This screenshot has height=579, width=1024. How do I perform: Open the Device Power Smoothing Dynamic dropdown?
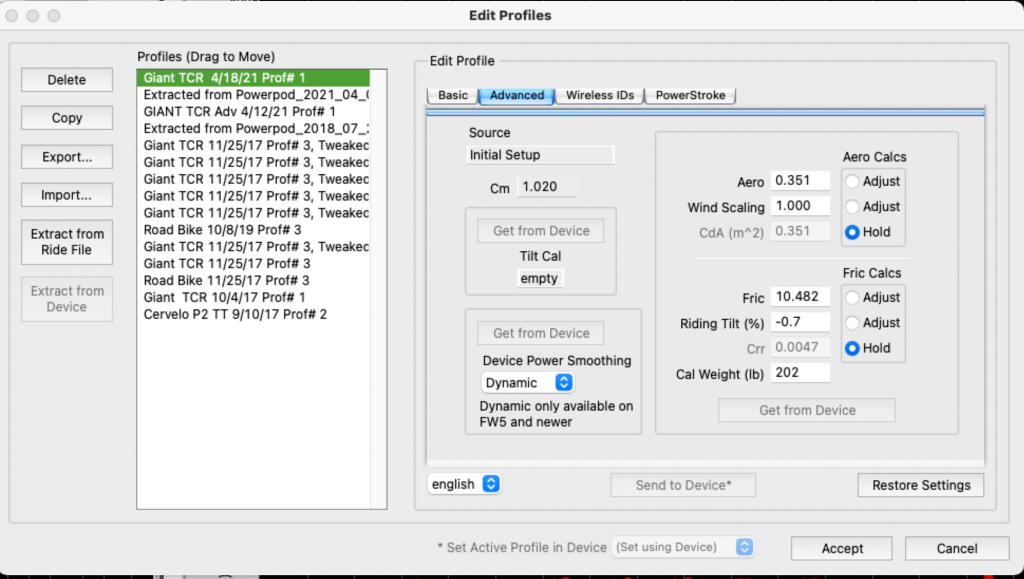coord(527,383)
